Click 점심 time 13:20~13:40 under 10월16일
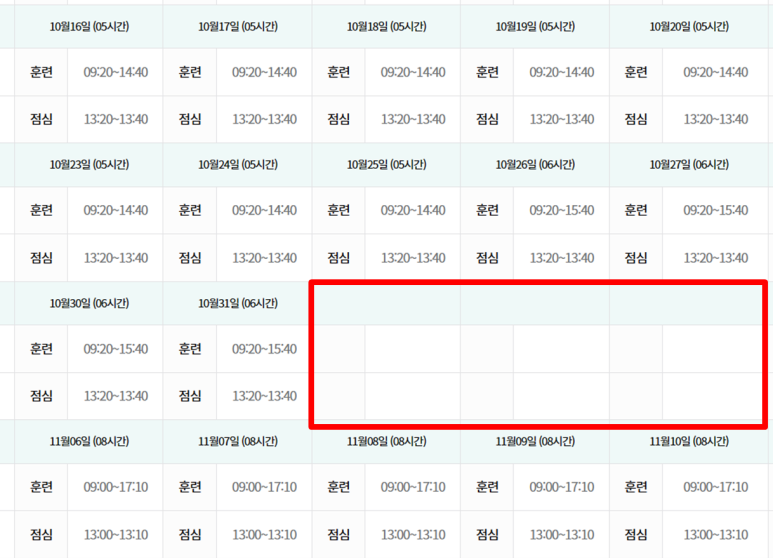Viewport: 773px width, 558px height. pos(116,119)
